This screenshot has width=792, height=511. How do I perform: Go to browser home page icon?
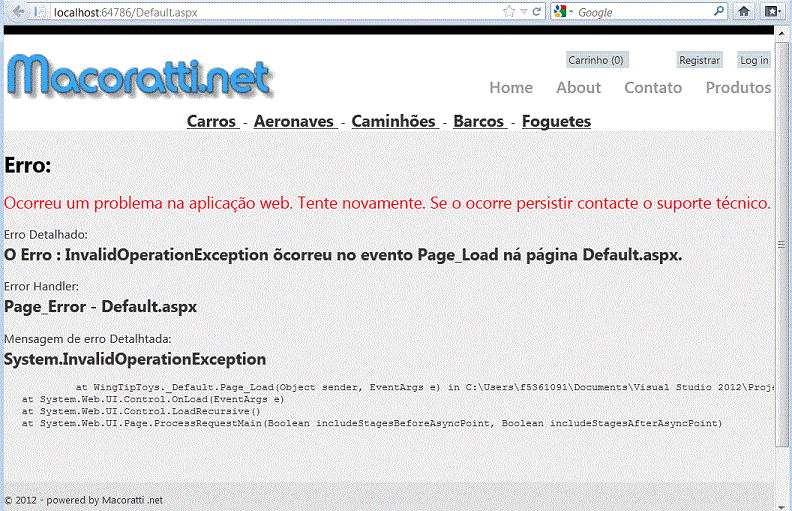[744, 11]
